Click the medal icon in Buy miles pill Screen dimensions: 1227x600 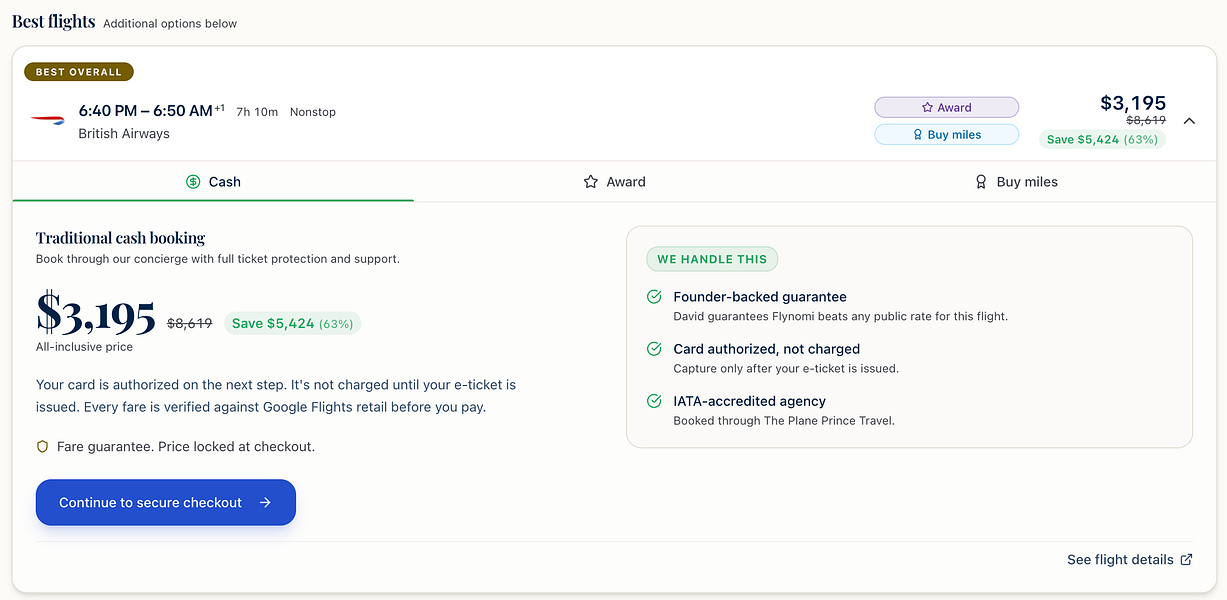tap(918, 135)
